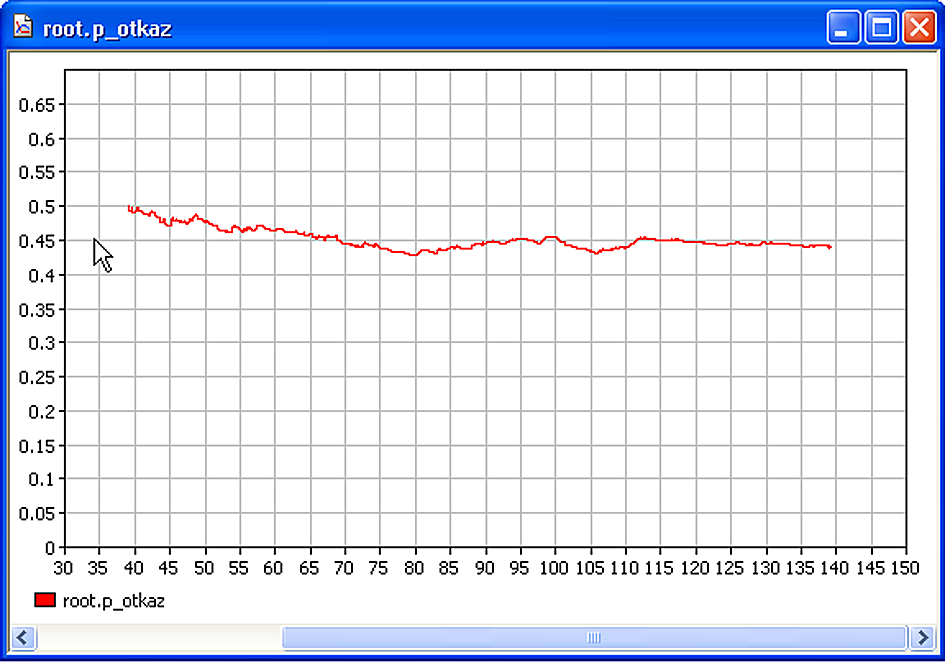Maximize the root.p_otkaz window
This screenshot has height=663, width=945.
[x=881, y=28]
